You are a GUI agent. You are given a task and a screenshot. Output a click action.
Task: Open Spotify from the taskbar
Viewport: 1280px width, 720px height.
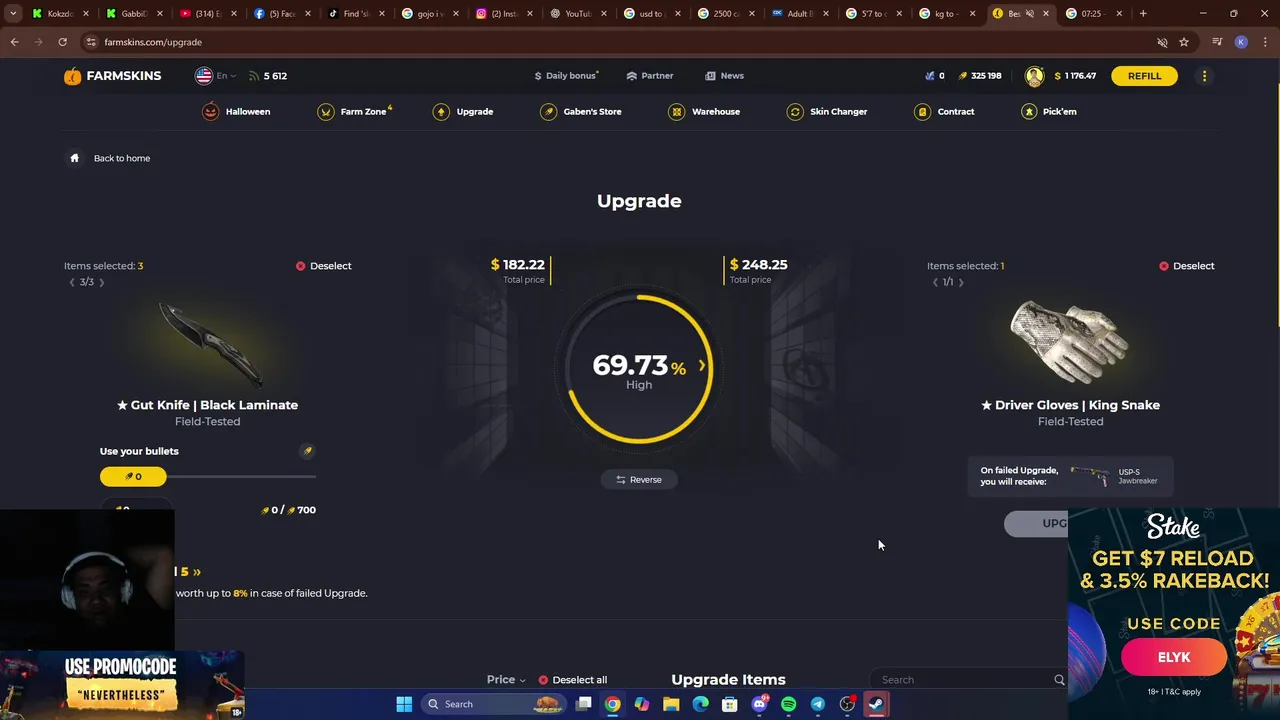click(788, 704)
